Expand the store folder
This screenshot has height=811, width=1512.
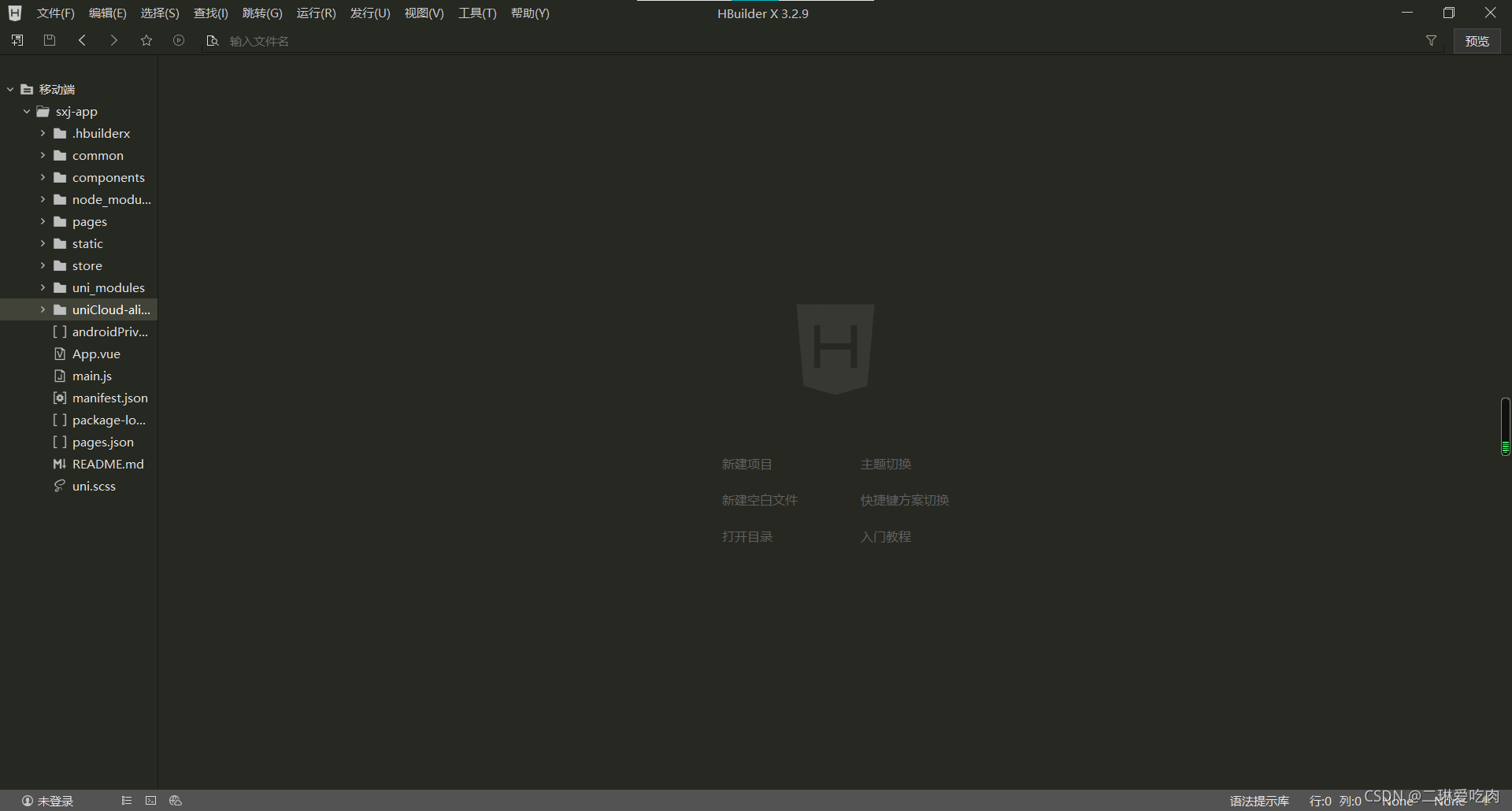pyautogui.click(x=43, y=265)
